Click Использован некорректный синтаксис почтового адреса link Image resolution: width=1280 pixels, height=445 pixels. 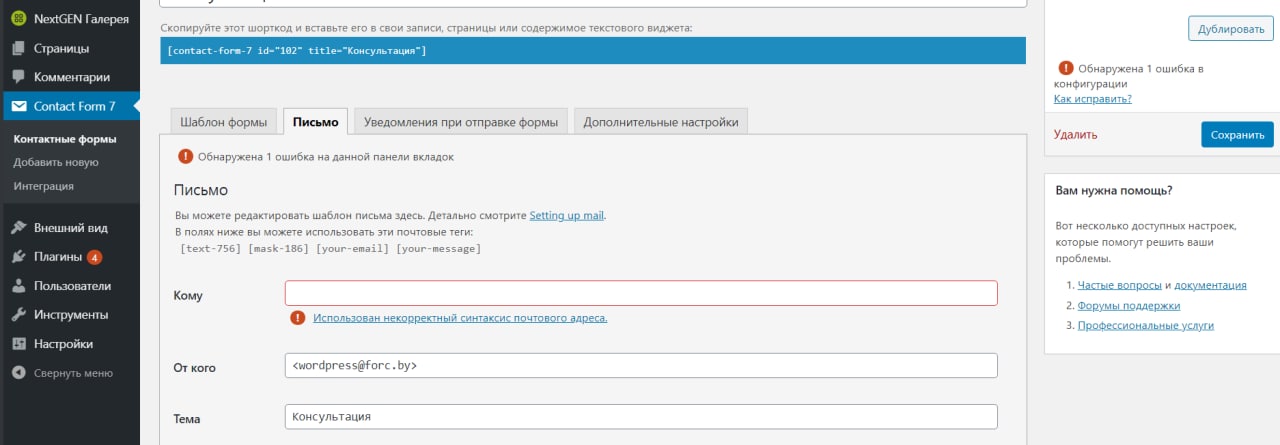point(460,317)
